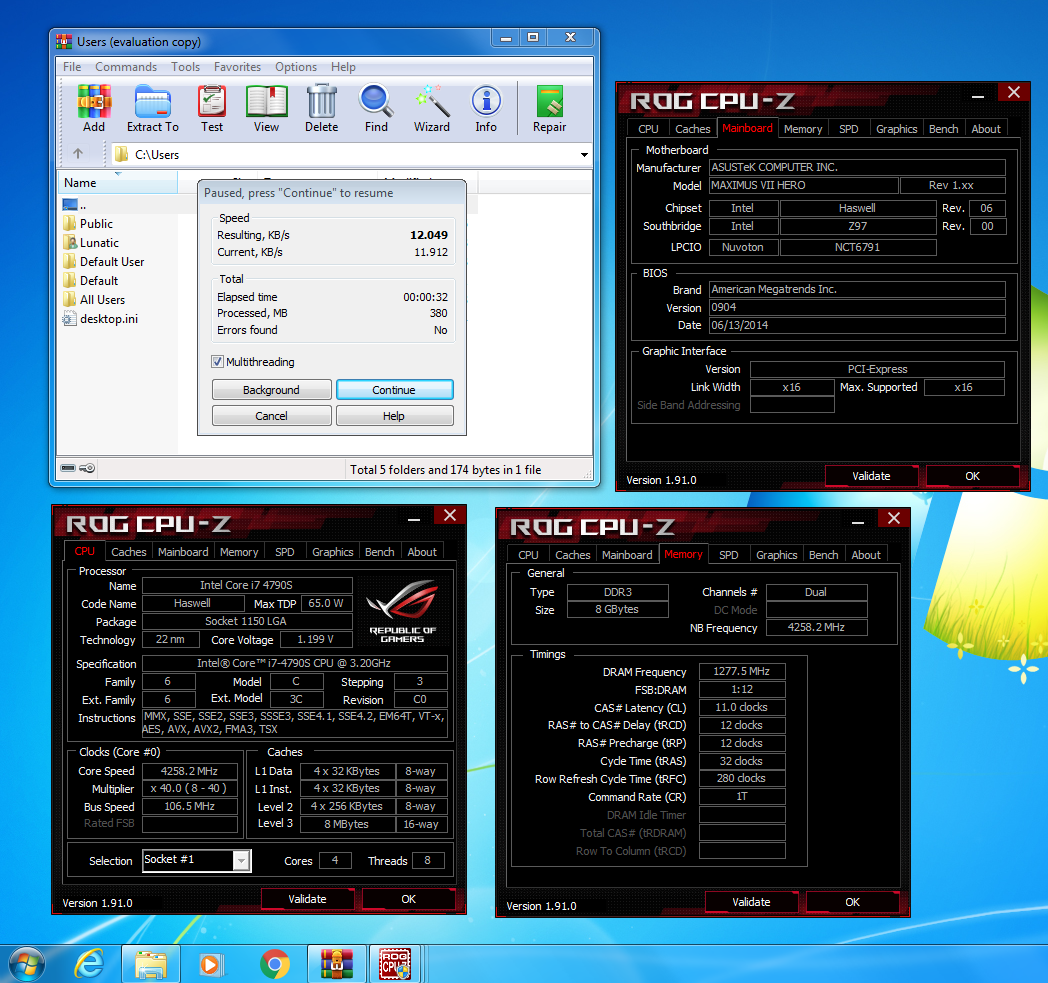Click Validate in the Mainboard window
The width and height of the screenshot is (1048, 983).
point(872,476)
